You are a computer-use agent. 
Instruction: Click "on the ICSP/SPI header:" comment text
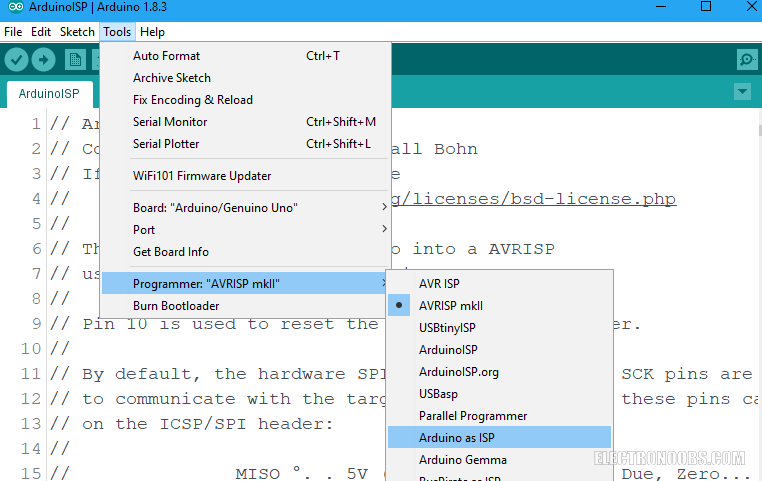(208, 424)
